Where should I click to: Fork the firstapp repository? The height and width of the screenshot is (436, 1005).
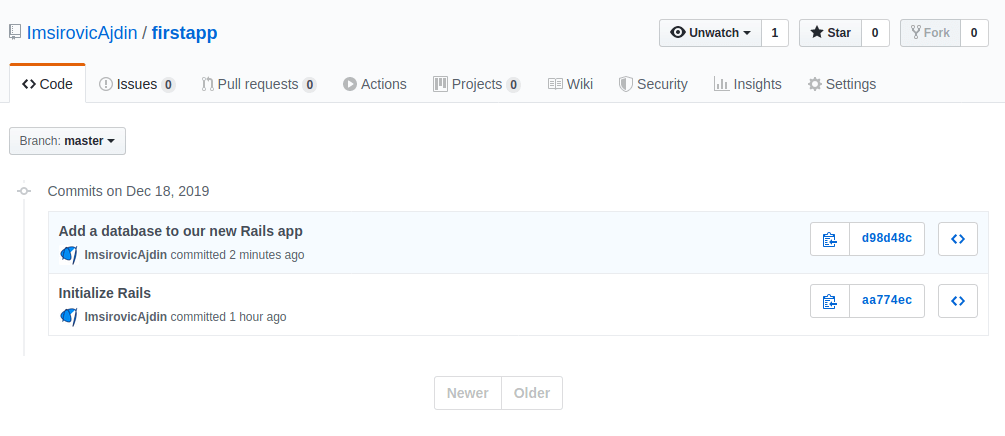coord(930,33)
